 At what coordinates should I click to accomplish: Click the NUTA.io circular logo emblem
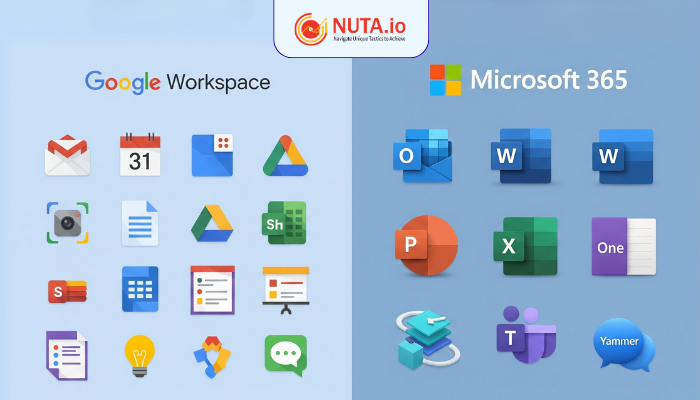pos(311,29)
